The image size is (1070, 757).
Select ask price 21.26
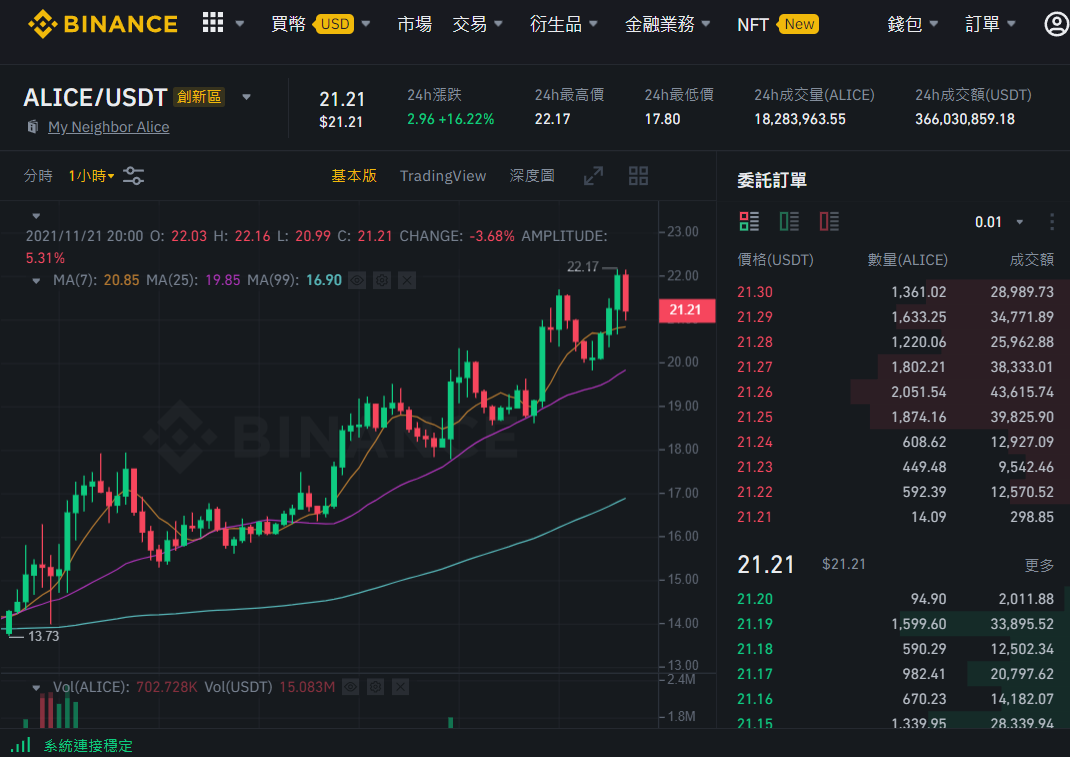755,392
